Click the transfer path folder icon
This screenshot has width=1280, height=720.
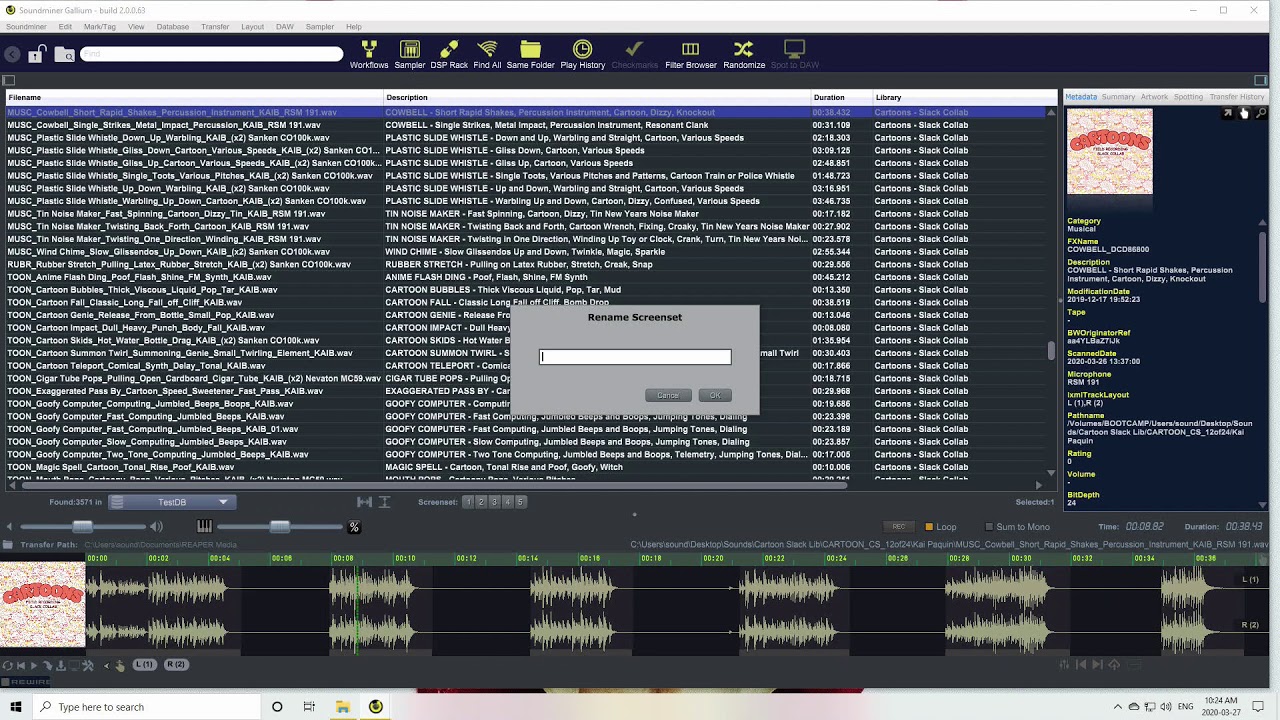8,545
